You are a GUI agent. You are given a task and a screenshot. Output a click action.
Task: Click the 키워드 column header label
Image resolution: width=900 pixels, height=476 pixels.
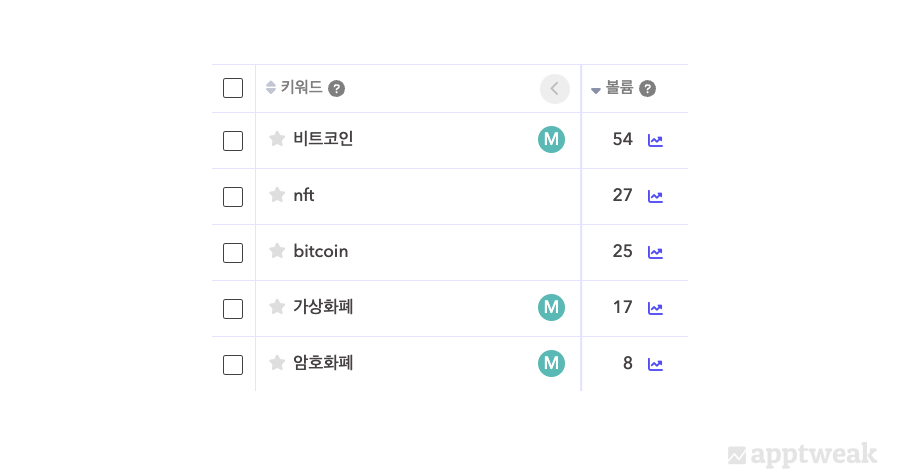pyautogui.click(x=301, y=88)
